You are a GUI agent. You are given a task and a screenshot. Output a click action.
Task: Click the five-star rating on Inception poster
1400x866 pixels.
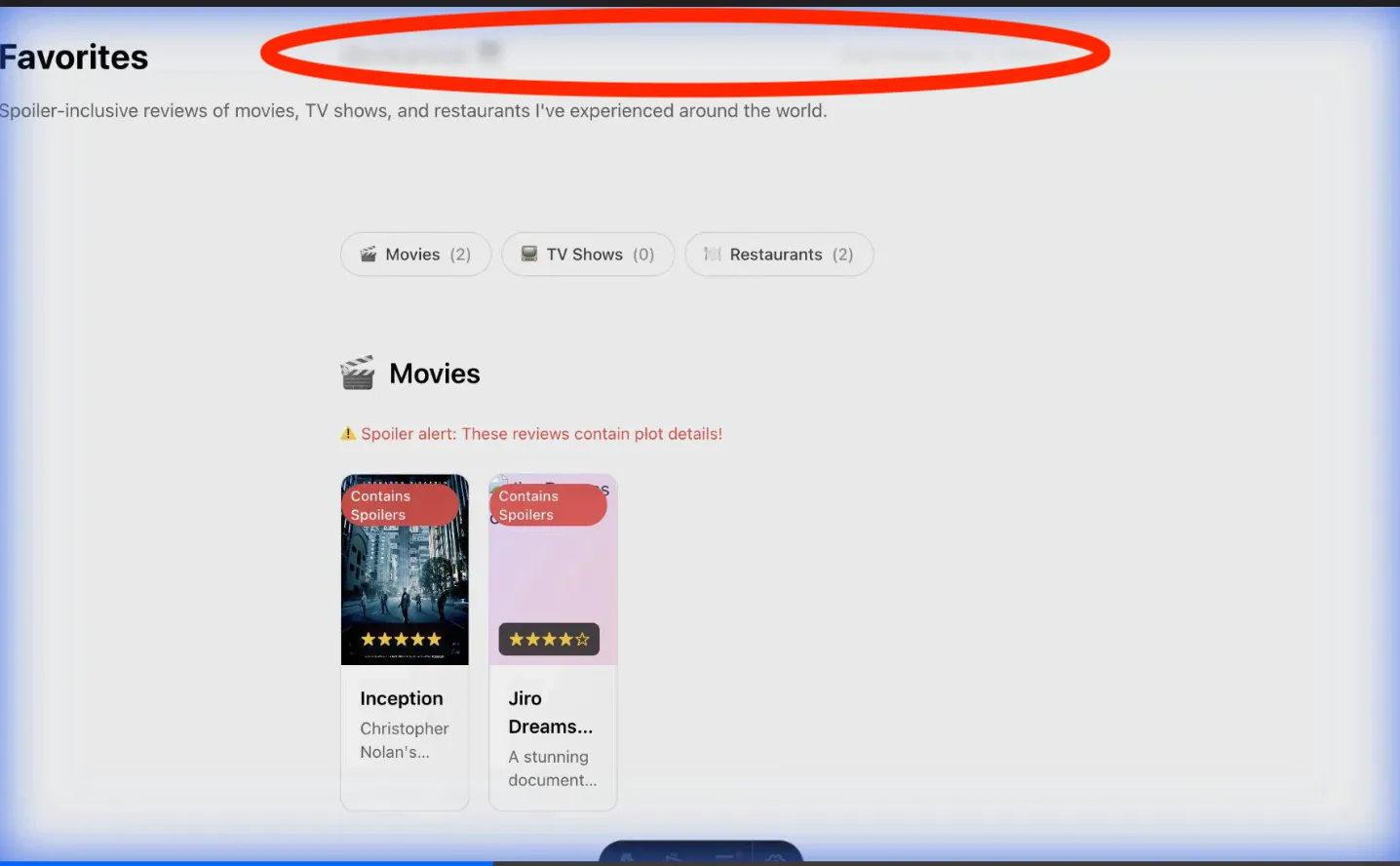tap(402, 640)
